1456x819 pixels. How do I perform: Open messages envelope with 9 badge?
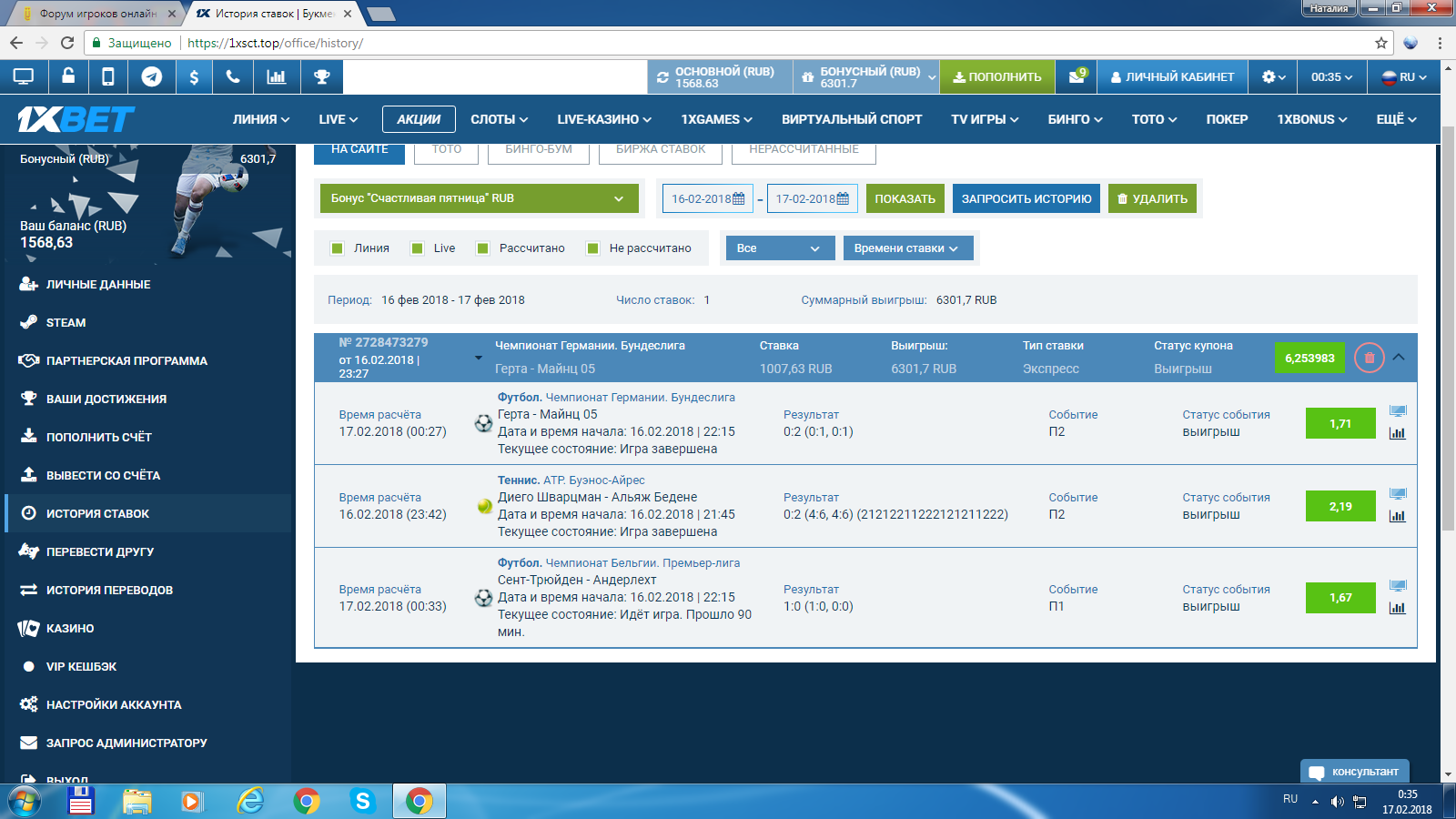[x=1077, y=76]
